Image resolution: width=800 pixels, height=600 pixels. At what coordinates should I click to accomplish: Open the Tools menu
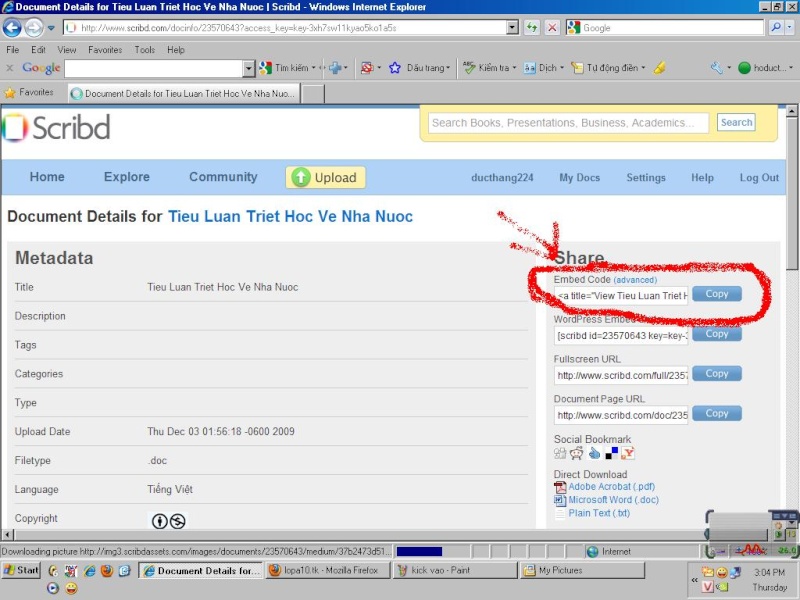click(x=145, y=49)
